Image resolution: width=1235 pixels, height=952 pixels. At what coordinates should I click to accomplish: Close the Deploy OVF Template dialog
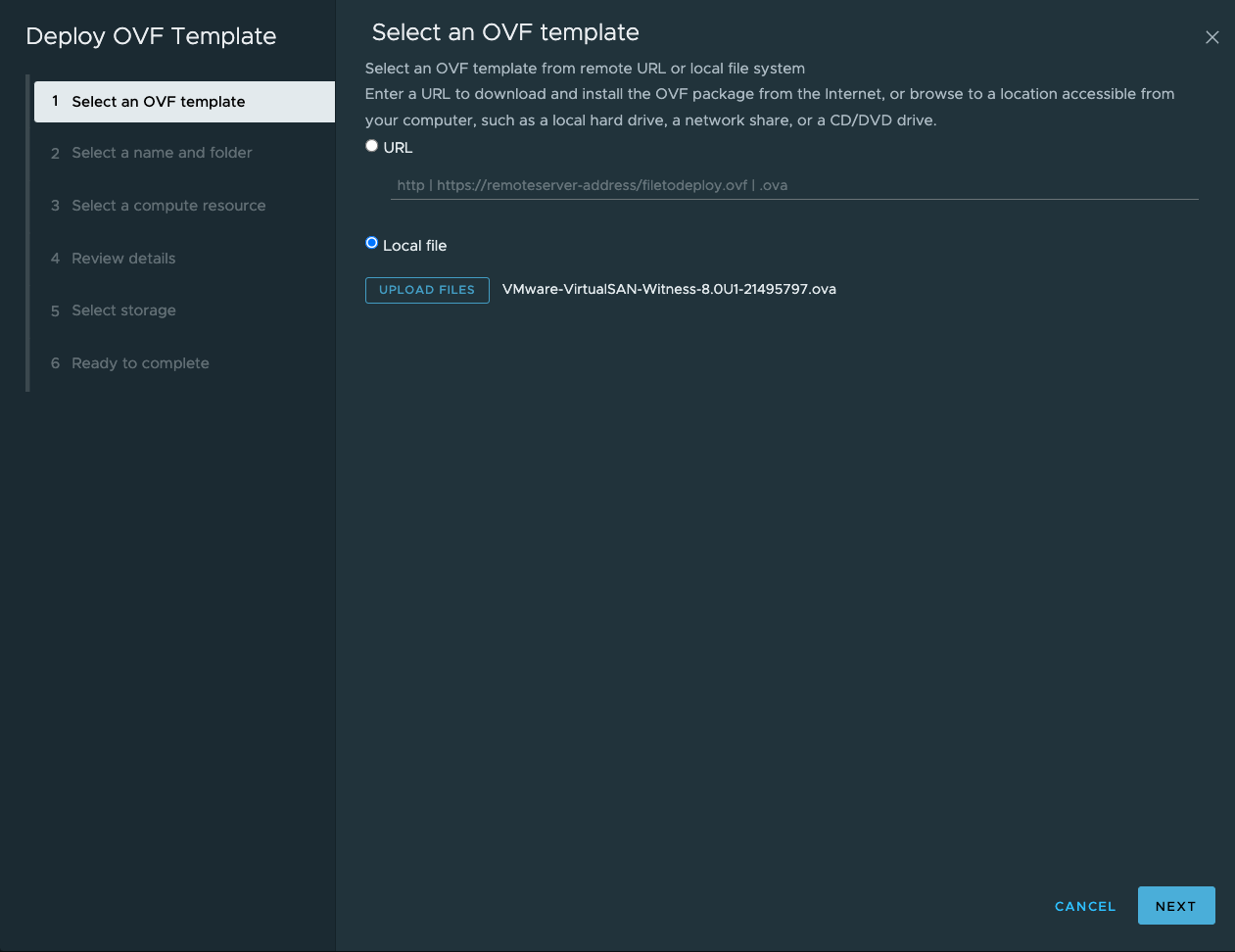1211,37
